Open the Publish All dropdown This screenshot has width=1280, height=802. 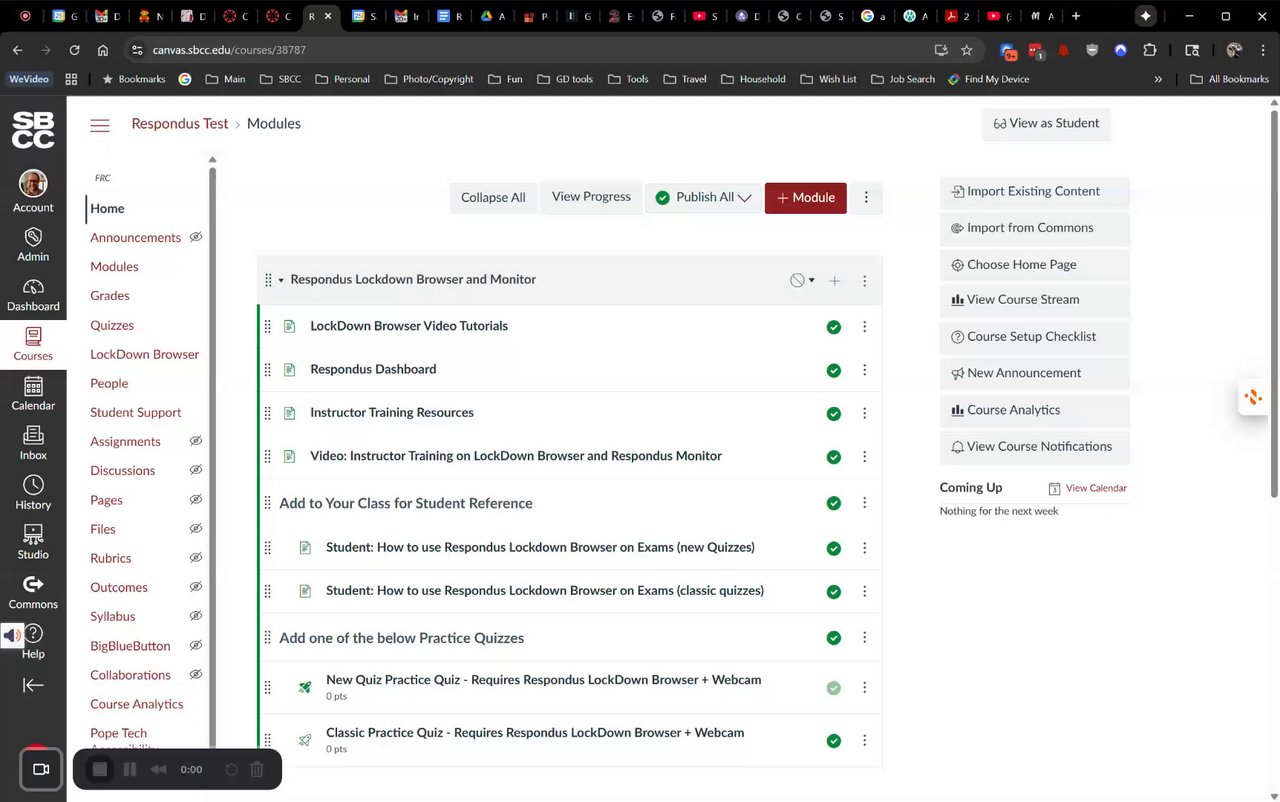tap(703, 198)
